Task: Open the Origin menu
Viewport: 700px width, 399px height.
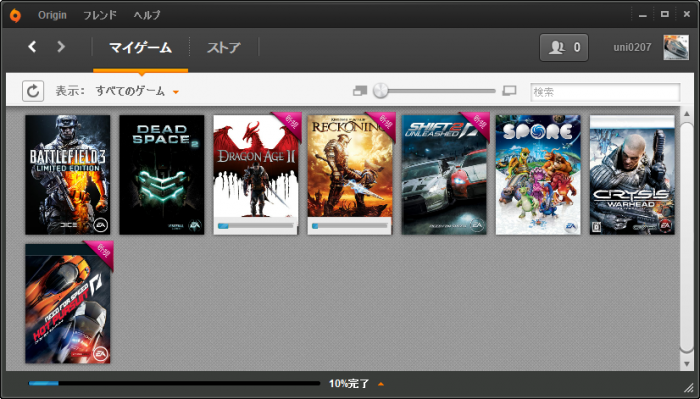Action: click(52, 15)
